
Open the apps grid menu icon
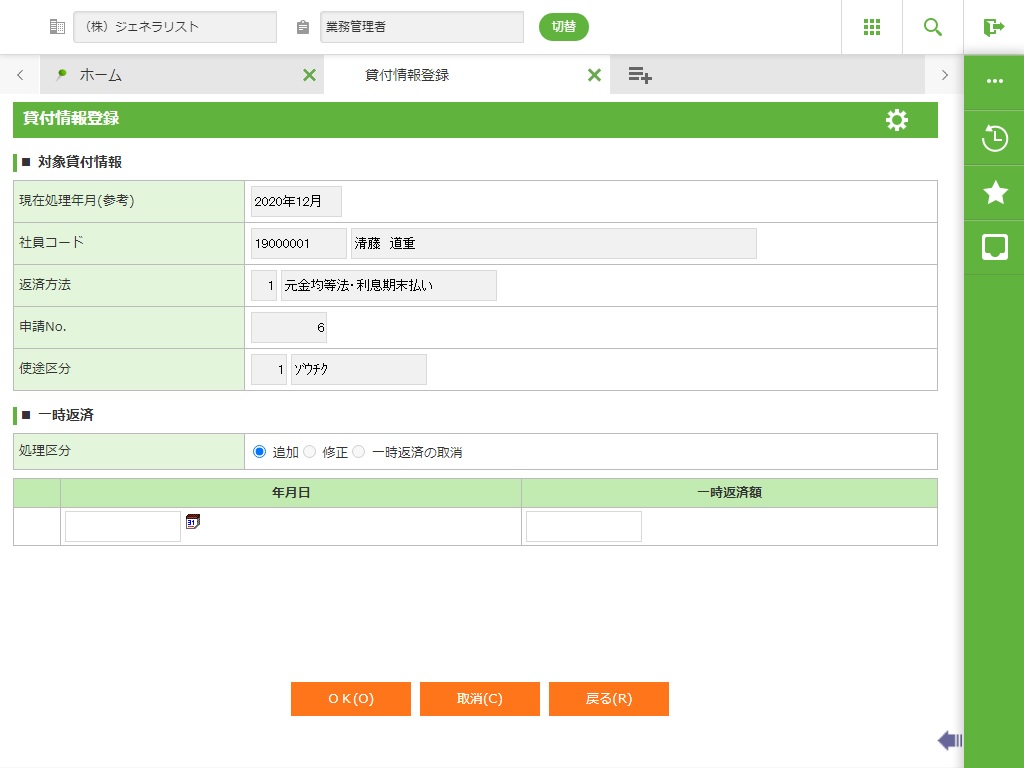click(x=871, y=27)
